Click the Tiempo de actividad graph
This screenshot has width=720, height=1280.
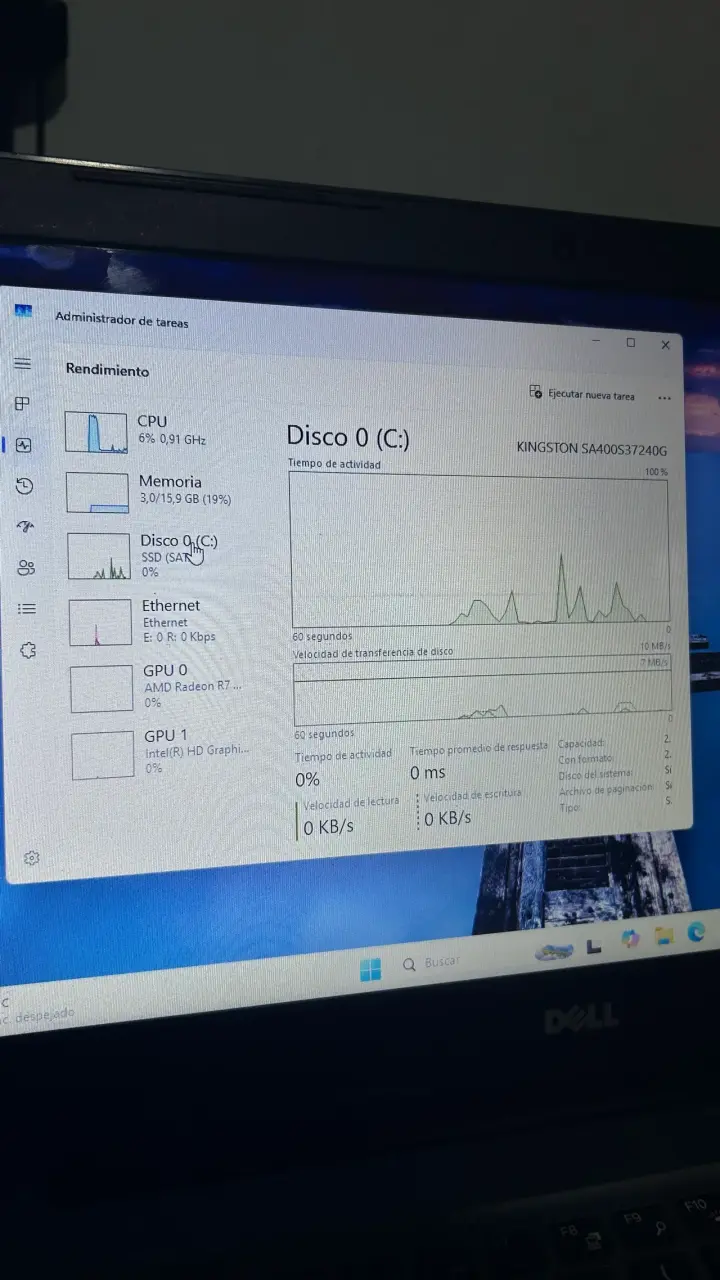[480, 549]
